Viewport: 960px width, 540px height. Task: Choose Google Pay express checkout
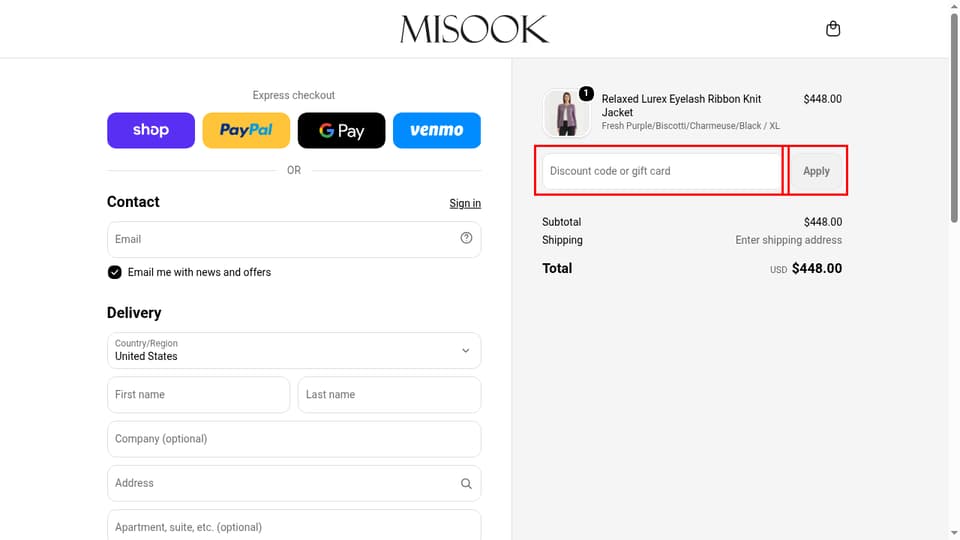click(x=342, y=130)
